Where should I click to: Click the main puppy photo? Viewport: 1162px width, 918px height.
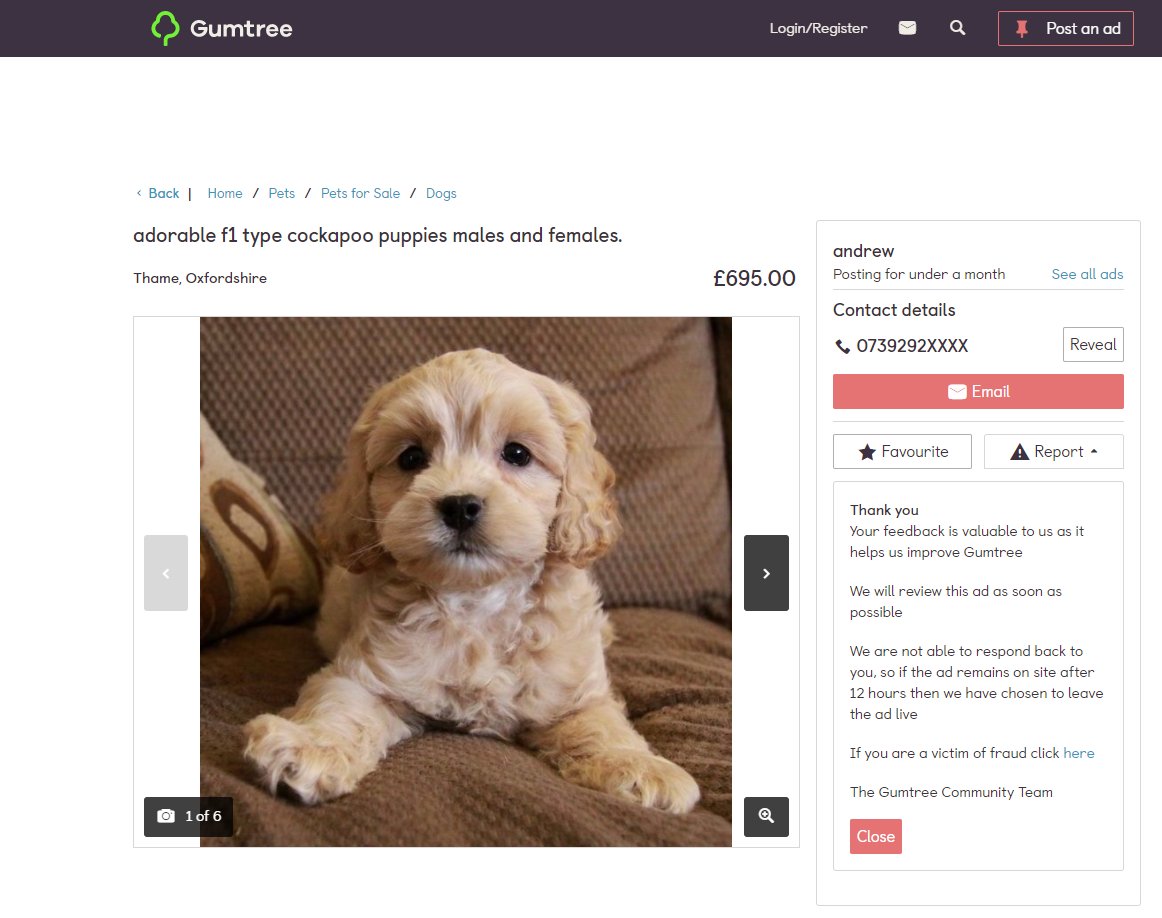coord(466,580)
